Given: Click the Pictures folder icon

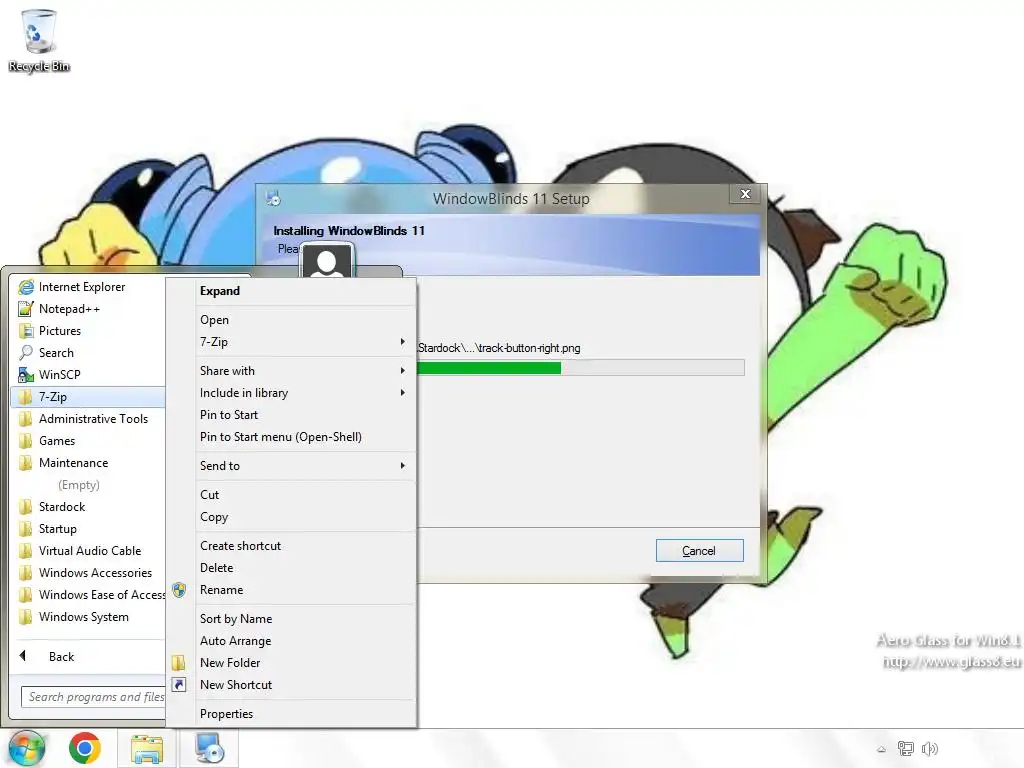Looking at the screenshot, I should [x=26, y=330].
